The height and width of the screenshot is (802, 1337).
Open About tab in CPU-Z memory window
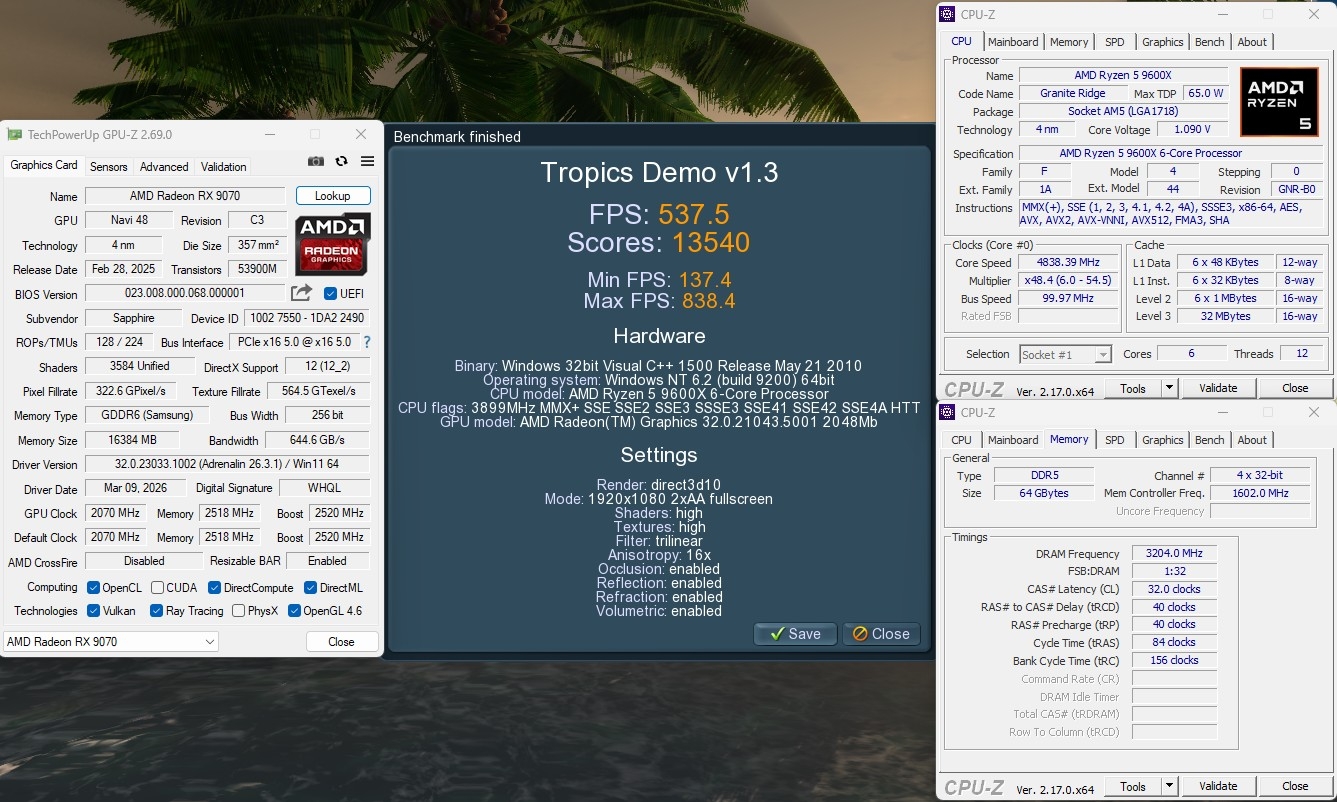tap(1252, 440)
